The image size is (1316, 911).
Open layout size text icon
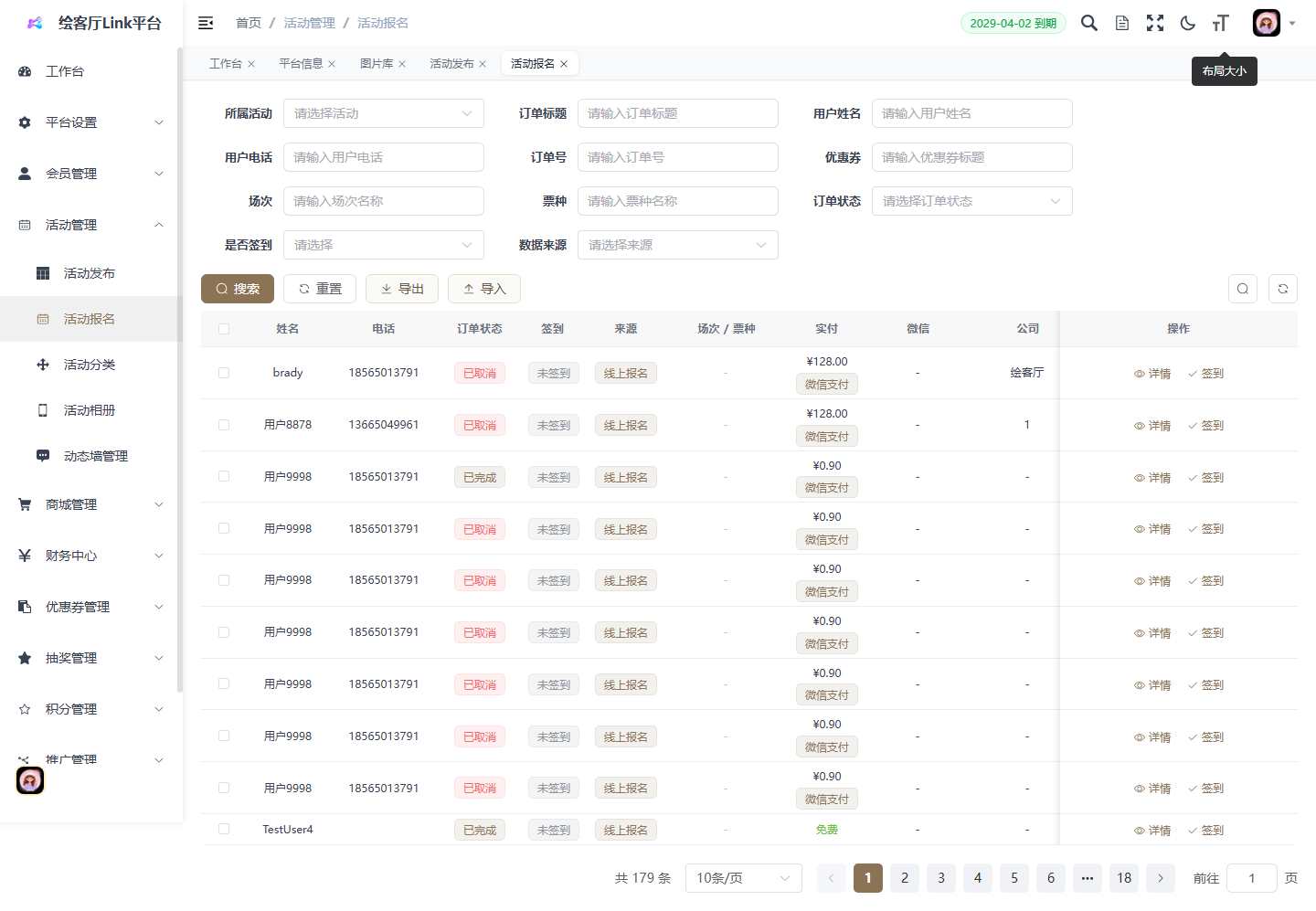click(1221, 23)
